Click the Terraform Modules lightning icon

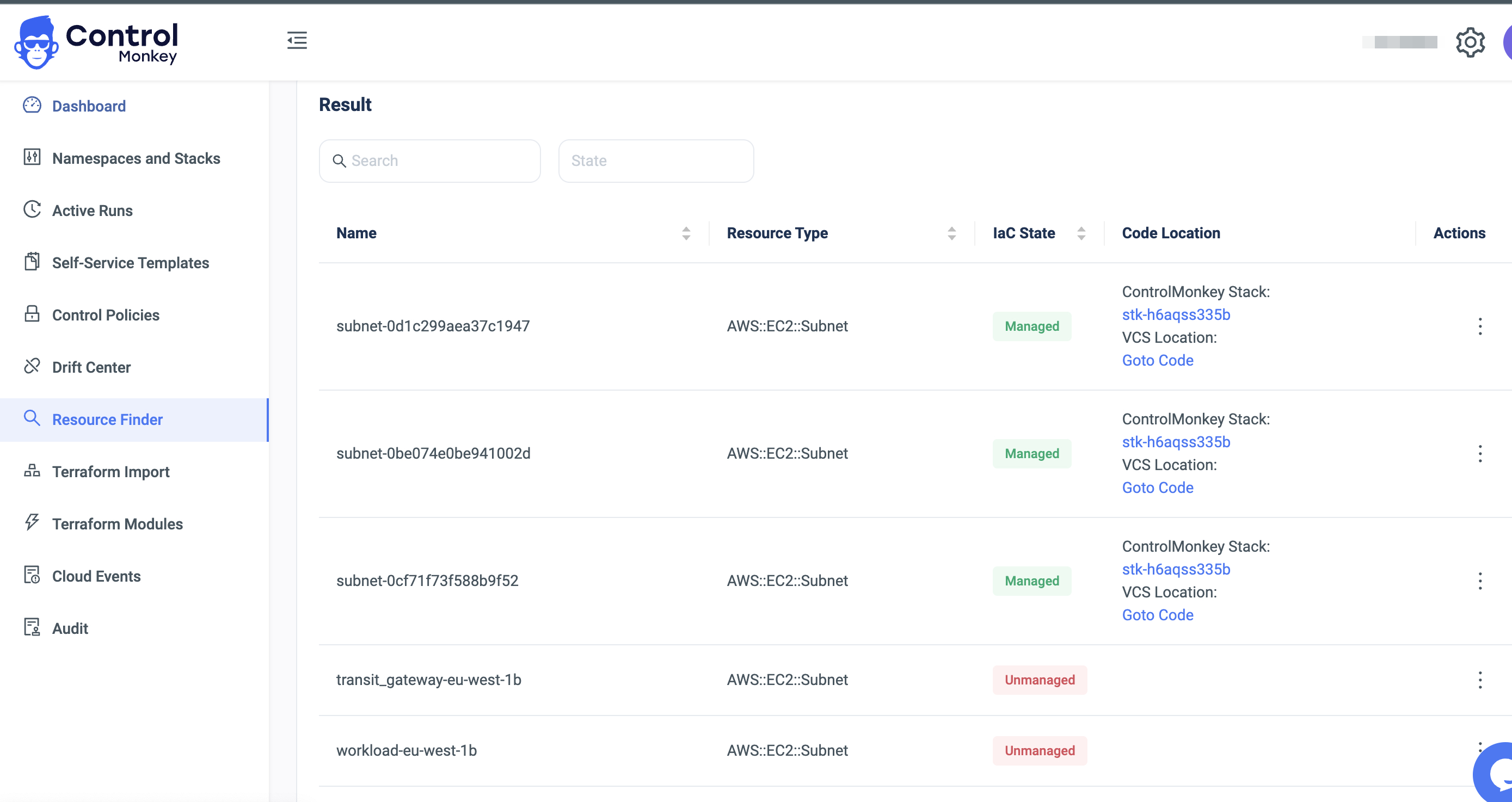tap(32, 522)
